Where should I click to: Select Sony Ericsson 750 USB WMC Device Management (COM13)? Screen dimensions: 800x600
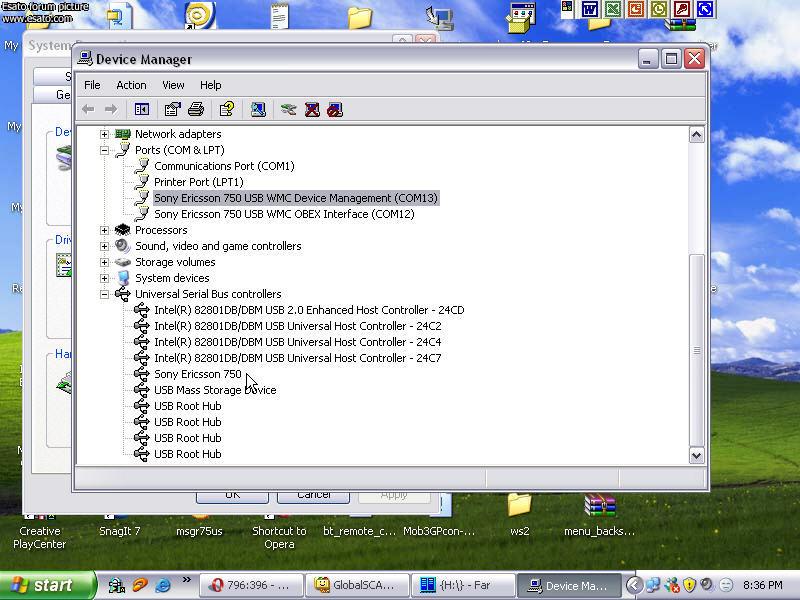pos(296,198)
